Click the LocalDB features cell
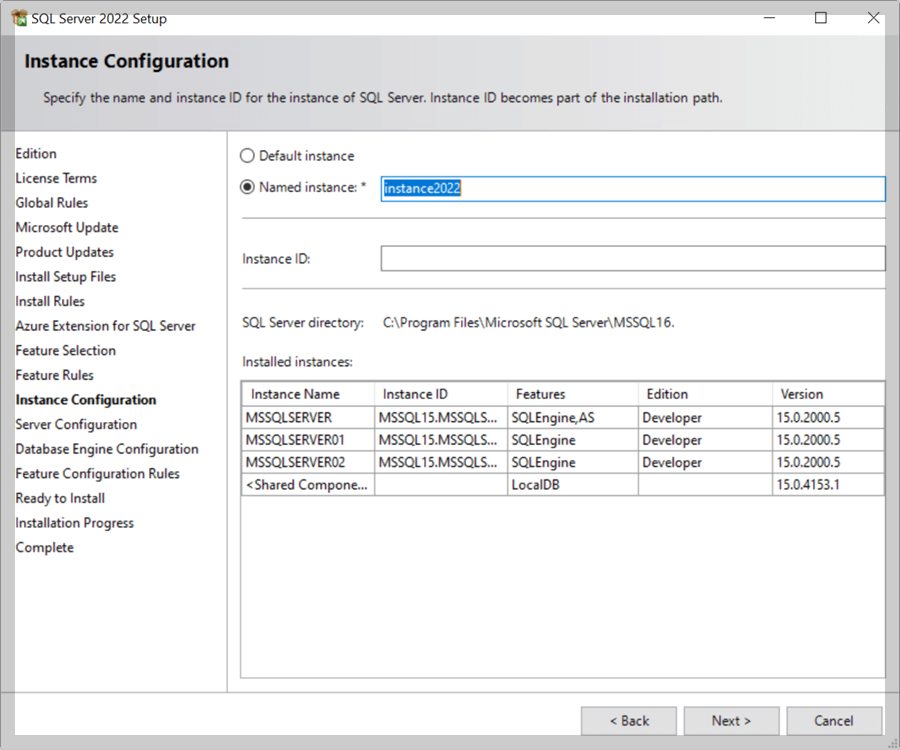900x750 pixels. (573, 485)
